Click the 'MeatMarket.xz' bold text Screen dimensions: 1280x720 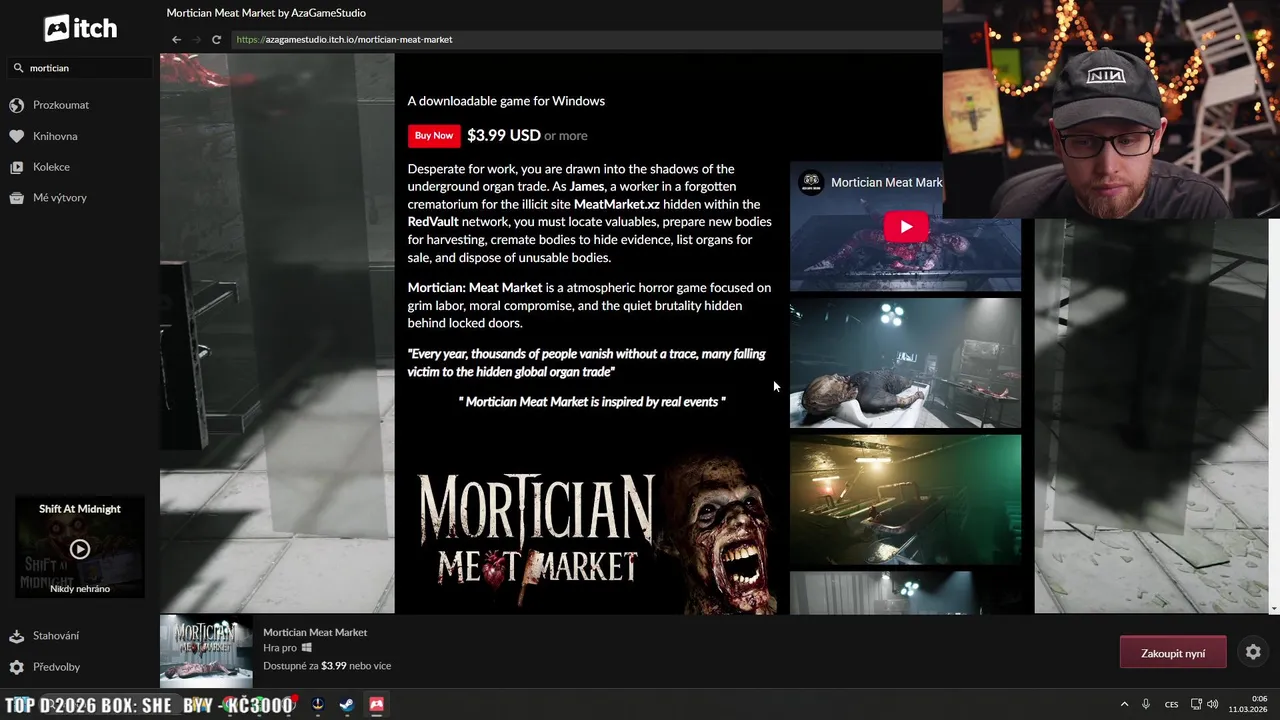tap(617, 204)
